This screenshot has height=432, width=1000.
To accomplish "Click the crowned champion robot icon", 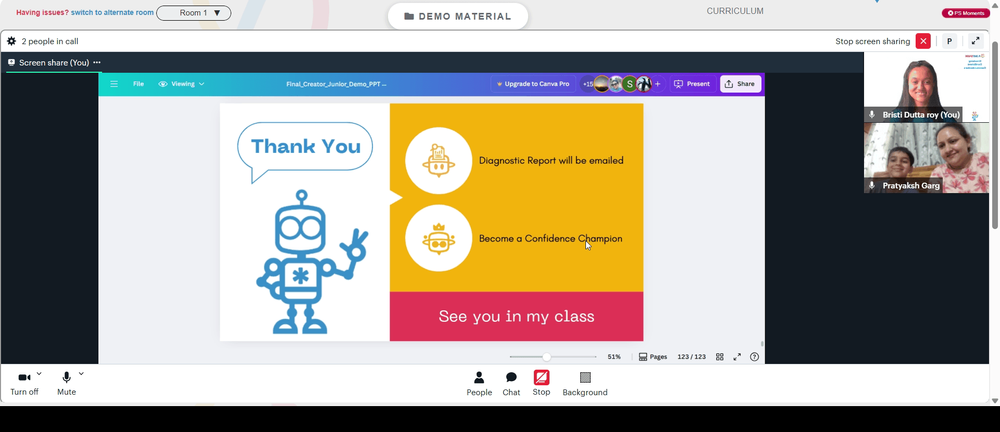I will coord(439,238).
